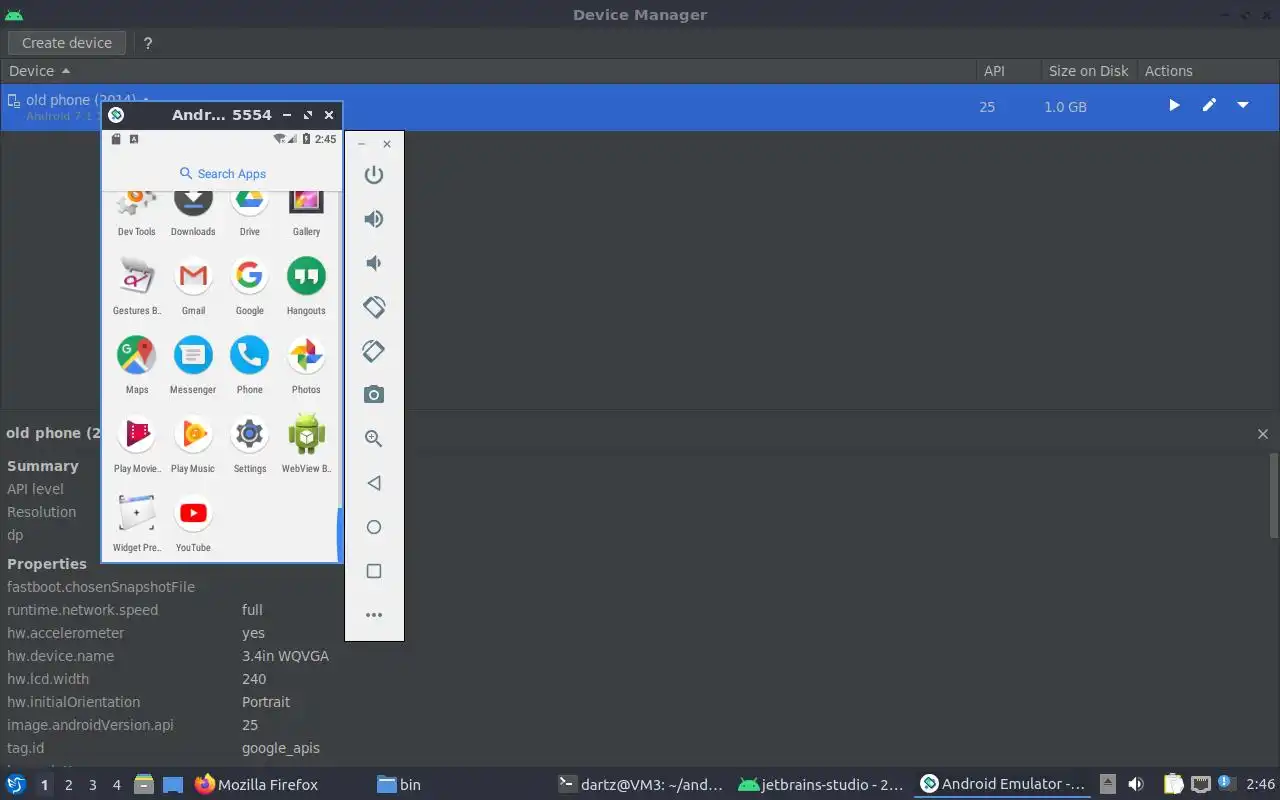The height and width of the screenshot is (800, 1280).
Task: Click the Create device button
Action: pos(67,43)
